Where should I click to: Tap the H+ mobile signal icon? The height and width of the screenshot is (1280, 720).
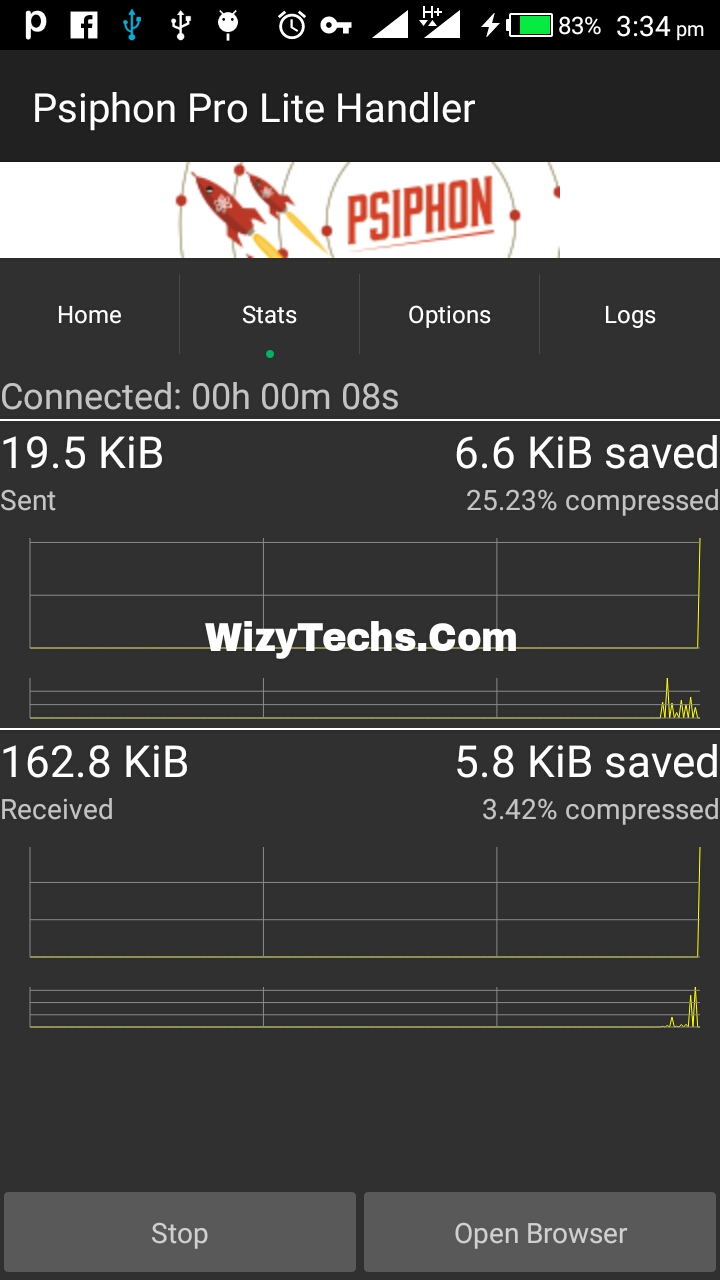pos(440,24)
